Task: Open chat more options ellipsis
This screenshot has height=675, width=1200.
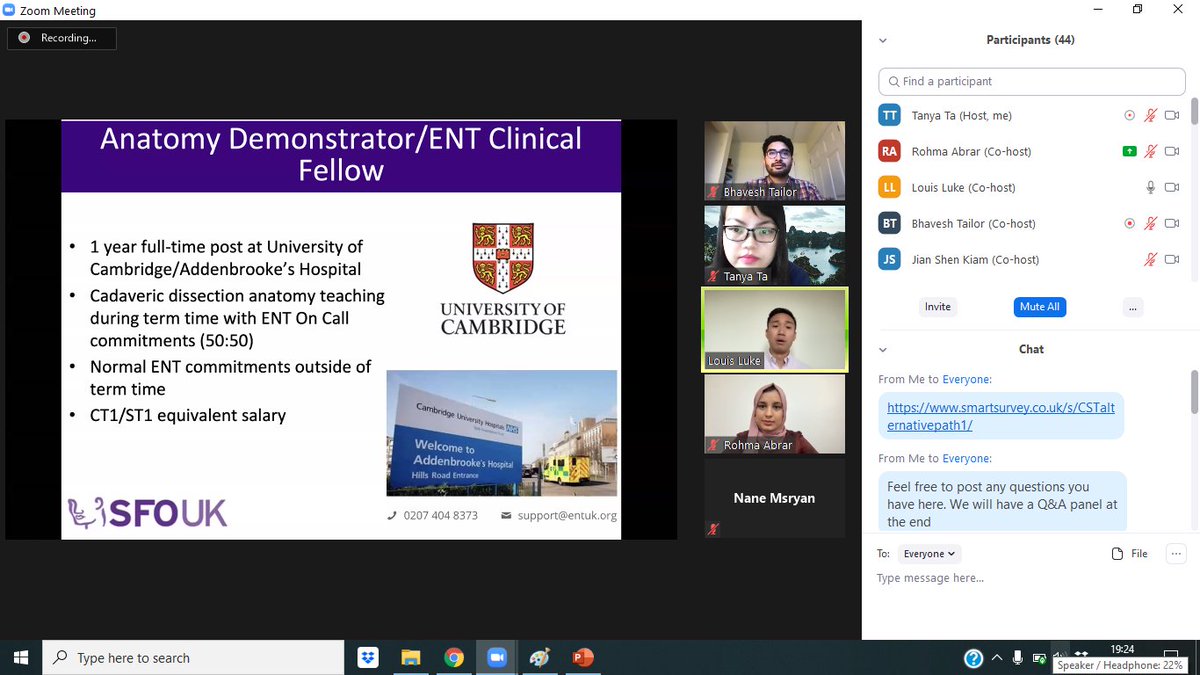Action: pos(1175,554)
